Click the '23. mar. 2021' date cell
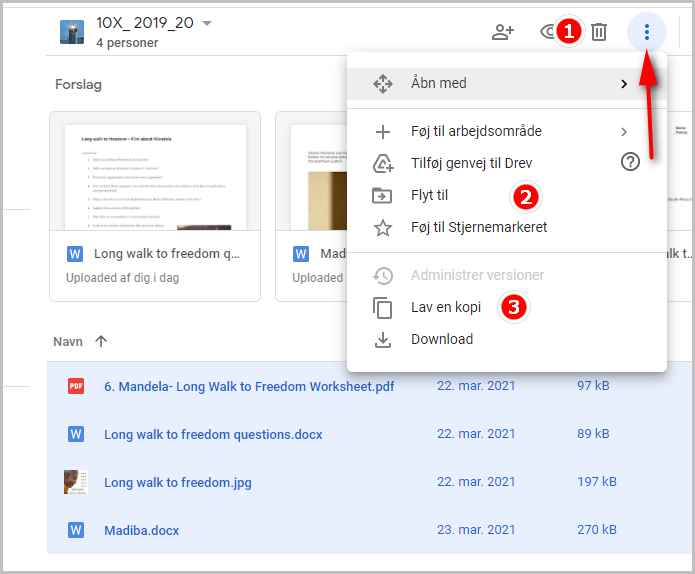 [x=476, y=530]
